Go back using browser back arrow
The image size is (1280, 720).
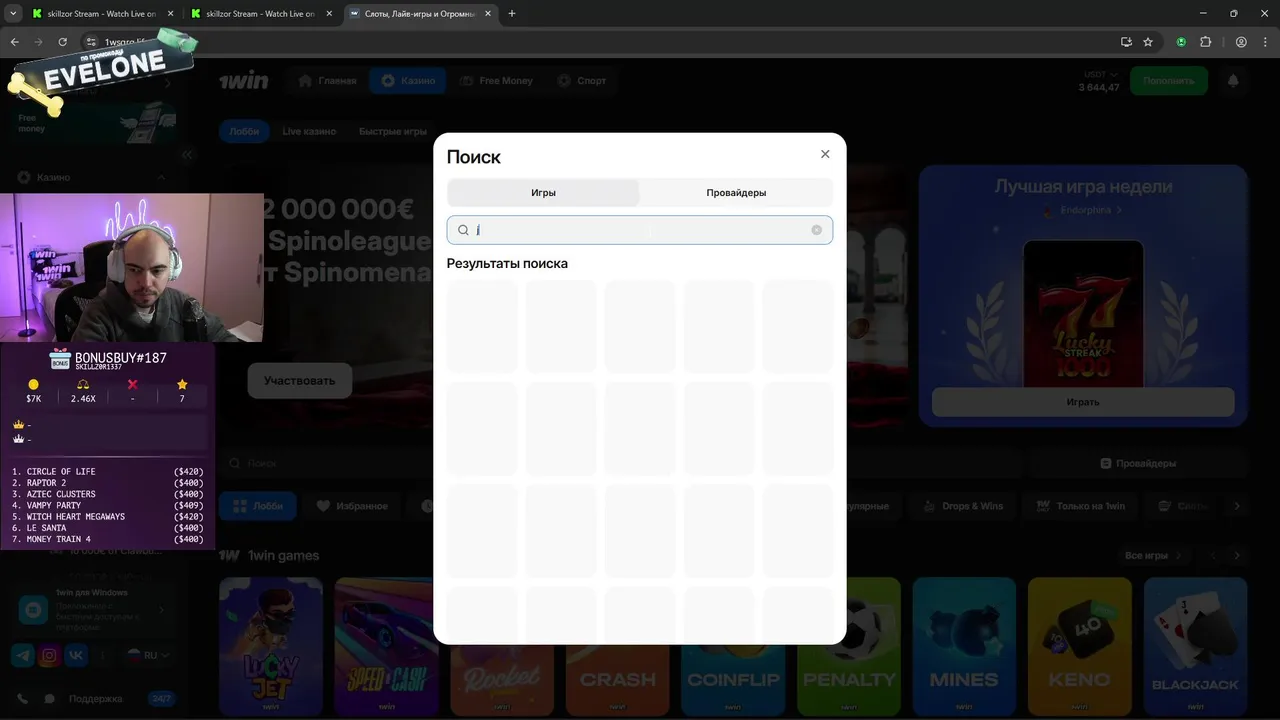[14, 42]
